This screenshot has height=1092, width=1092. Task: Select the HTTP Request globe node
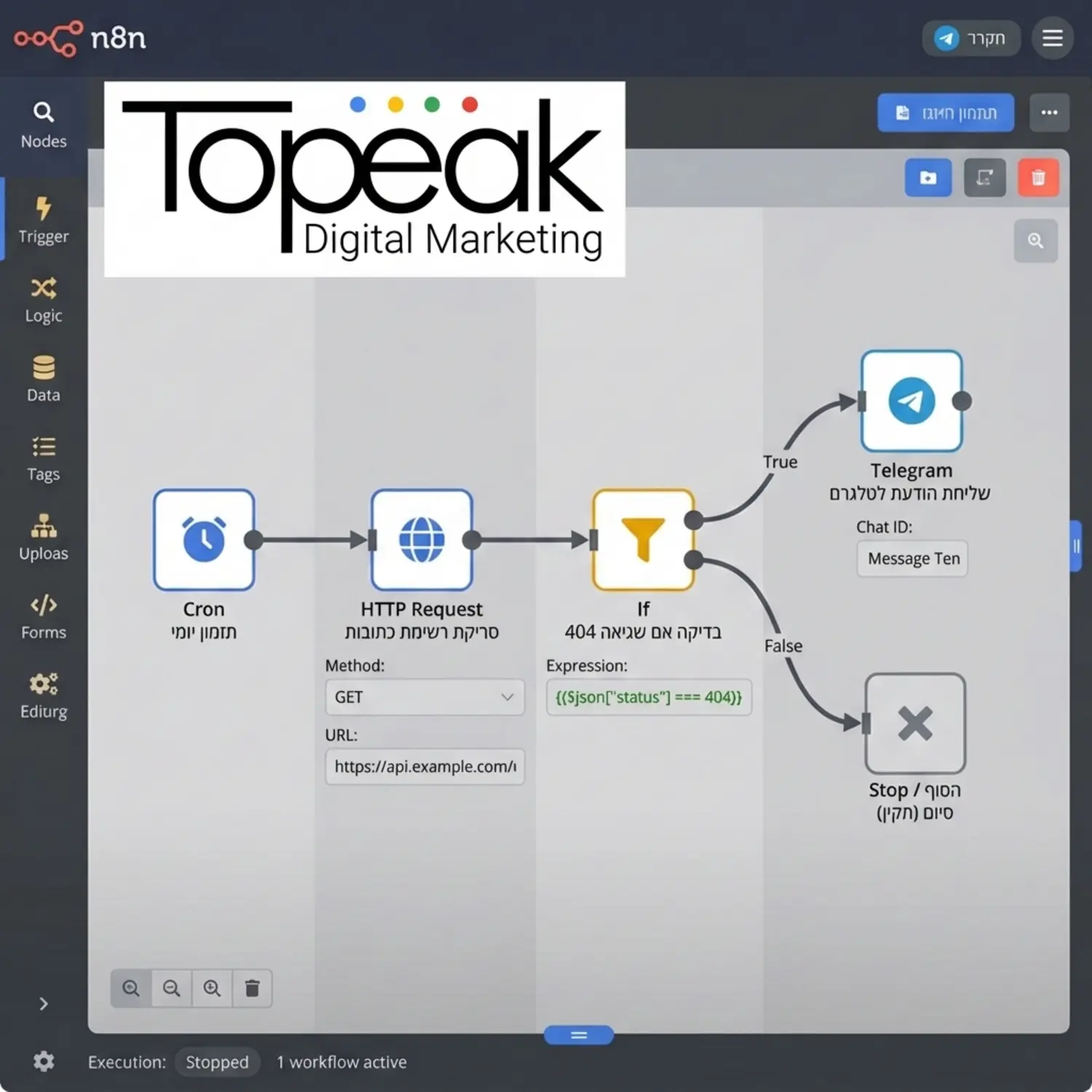(422, 539)
